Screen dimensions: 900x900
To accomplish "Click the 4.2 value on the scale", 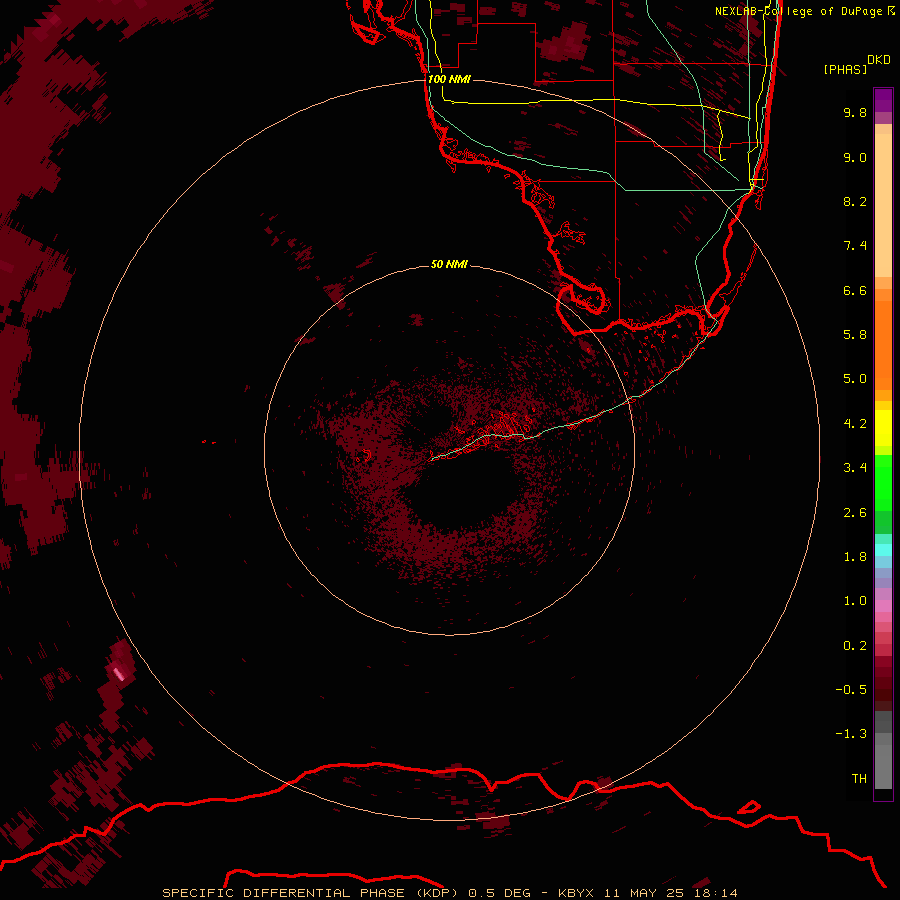I will coord(855,424).
